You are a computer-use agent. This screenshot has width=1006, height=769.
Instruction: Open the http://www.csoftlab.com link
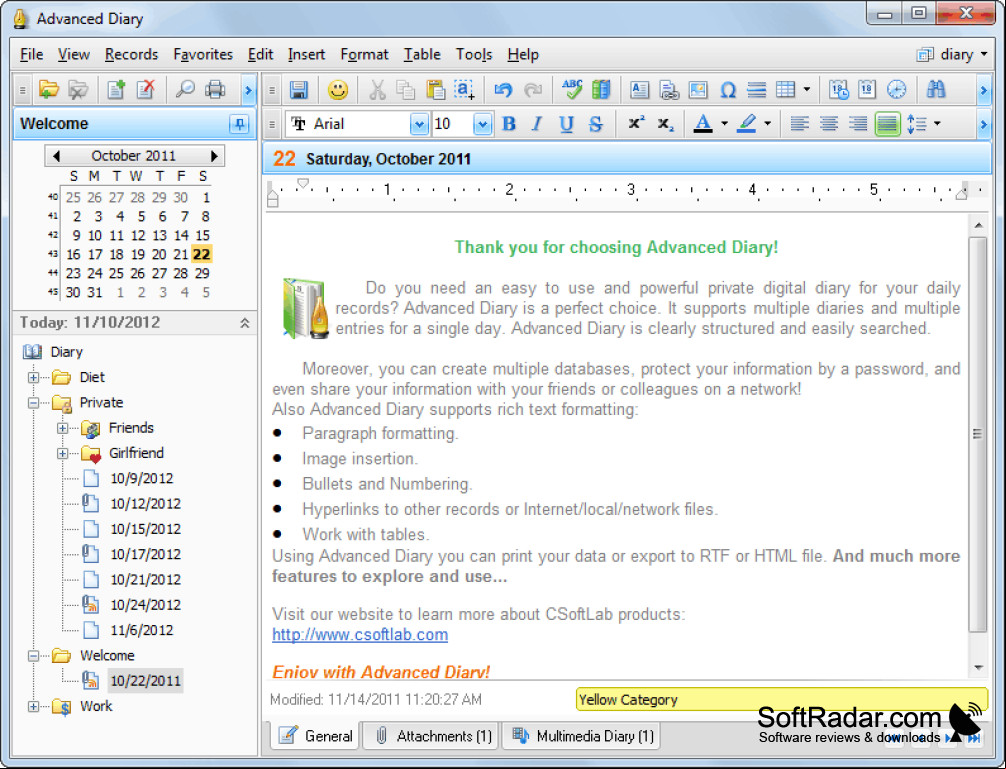[360, 634]
